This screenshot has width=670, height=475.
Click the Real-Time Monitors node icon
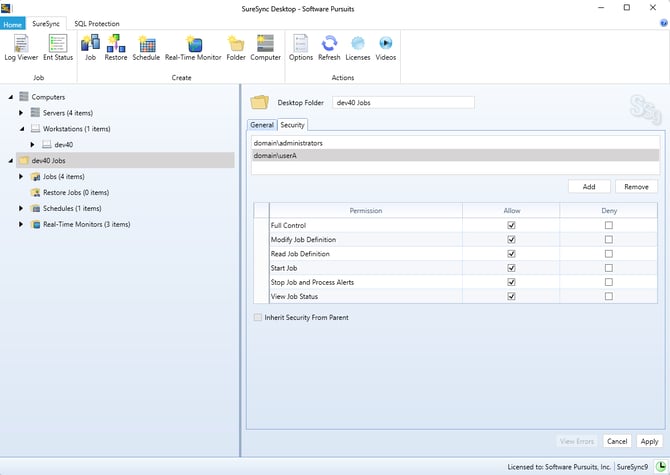pyautogui.click(x=35, y=224)
